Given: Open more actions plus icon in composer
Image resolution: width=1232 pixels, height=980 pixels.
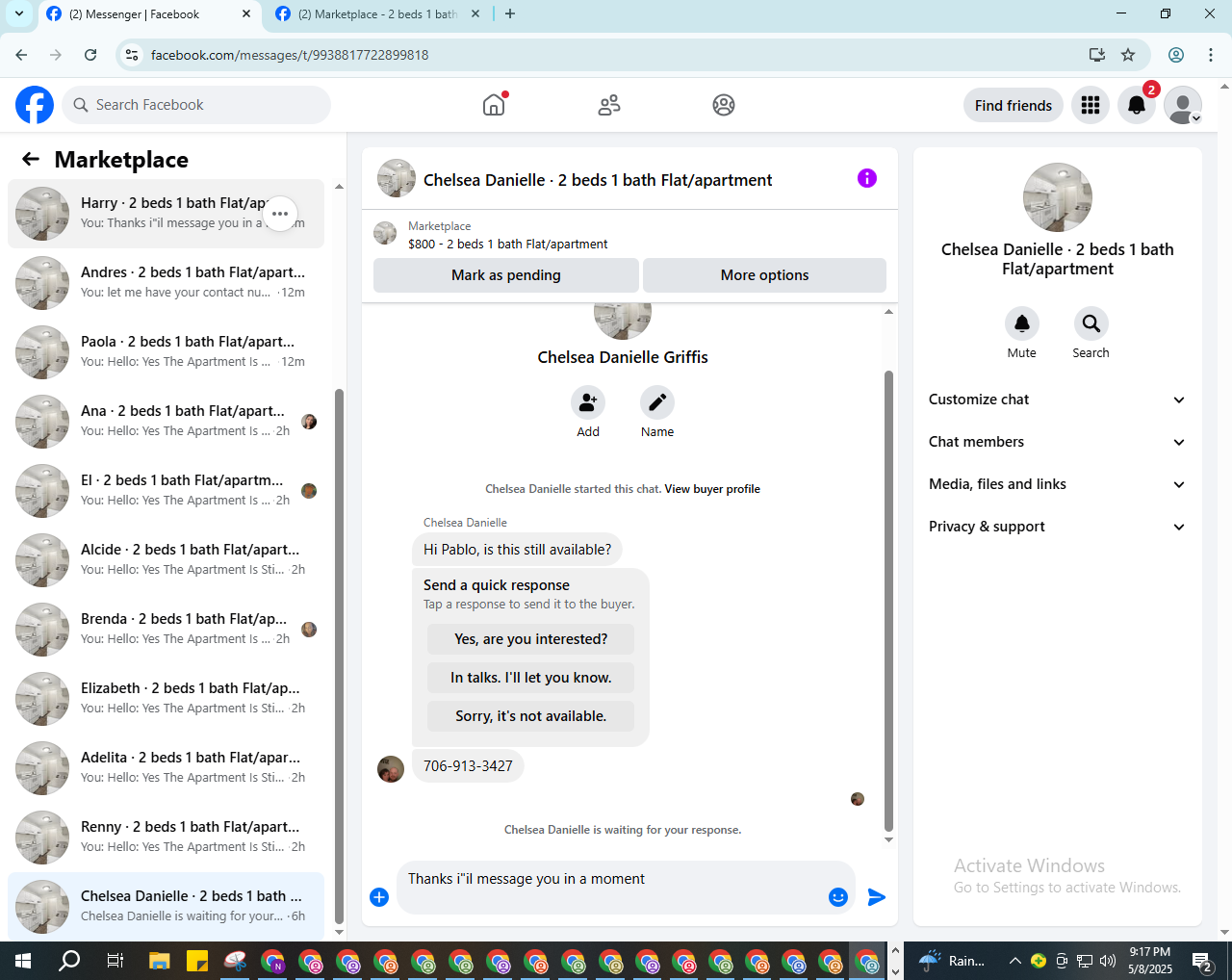Looking at the screenshot, I should 379,897.
